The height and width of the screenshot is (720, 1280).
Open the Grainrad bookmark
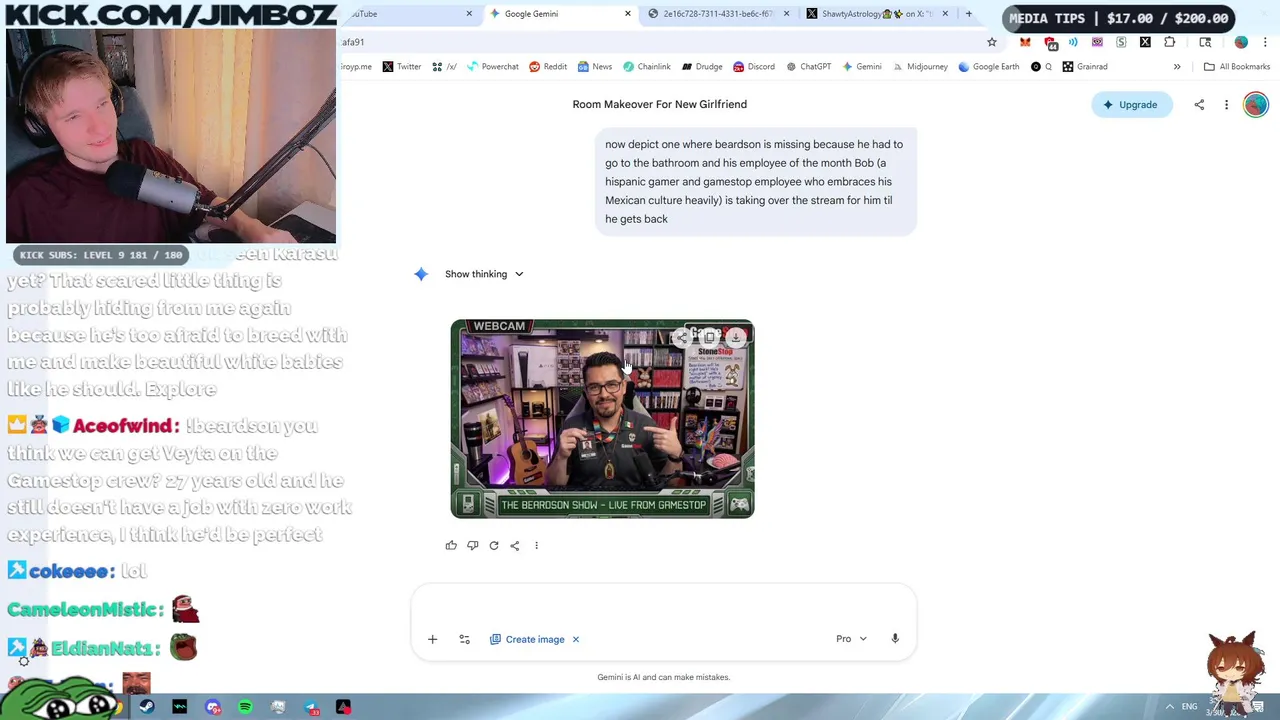(1084, 67)
